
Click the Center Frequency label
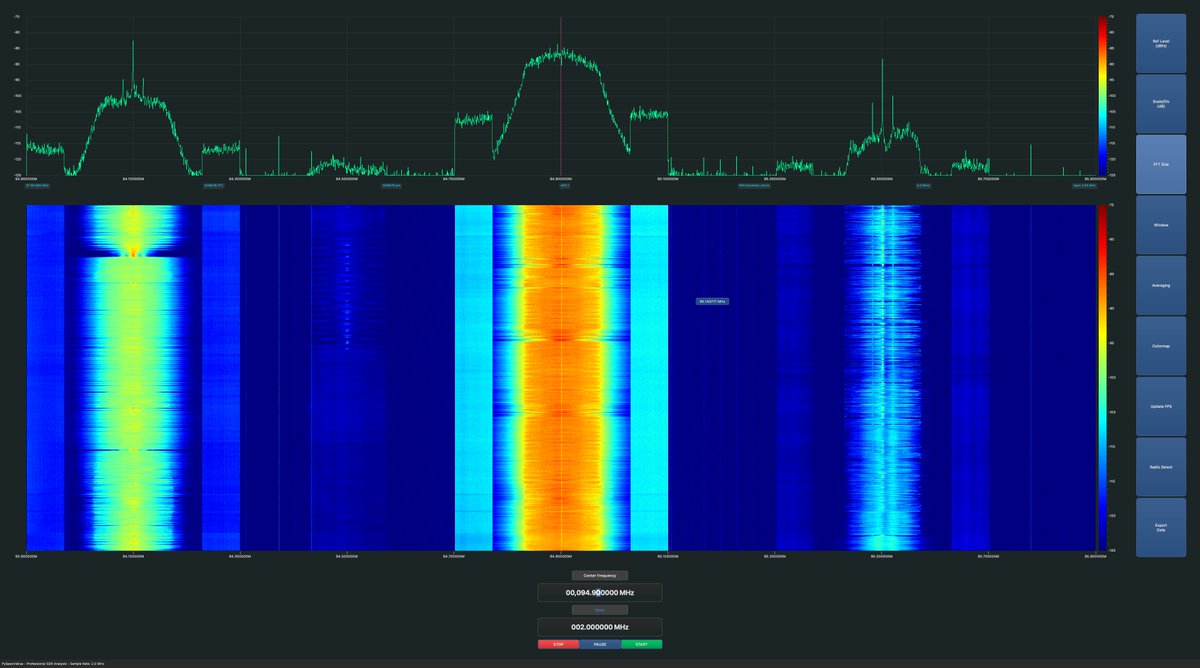point(600,575)
